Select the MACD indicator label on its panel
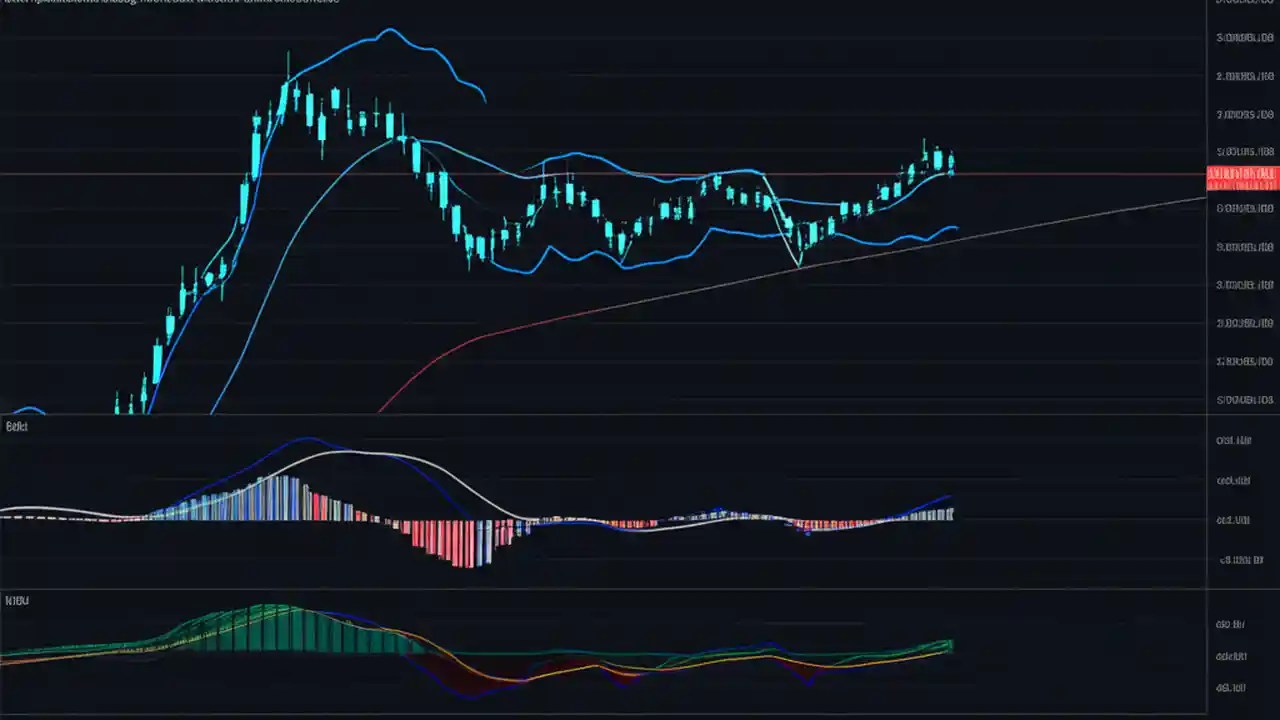 pyautogui.click(x=14, y=426)
